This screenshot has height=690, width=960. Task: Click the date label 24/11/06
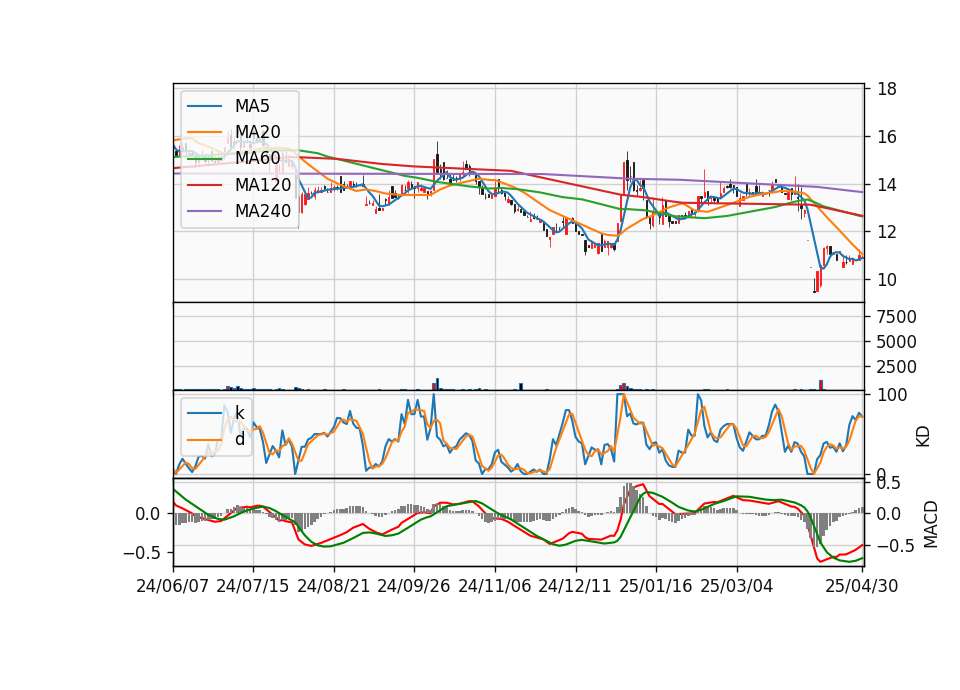tap(495, 586)
